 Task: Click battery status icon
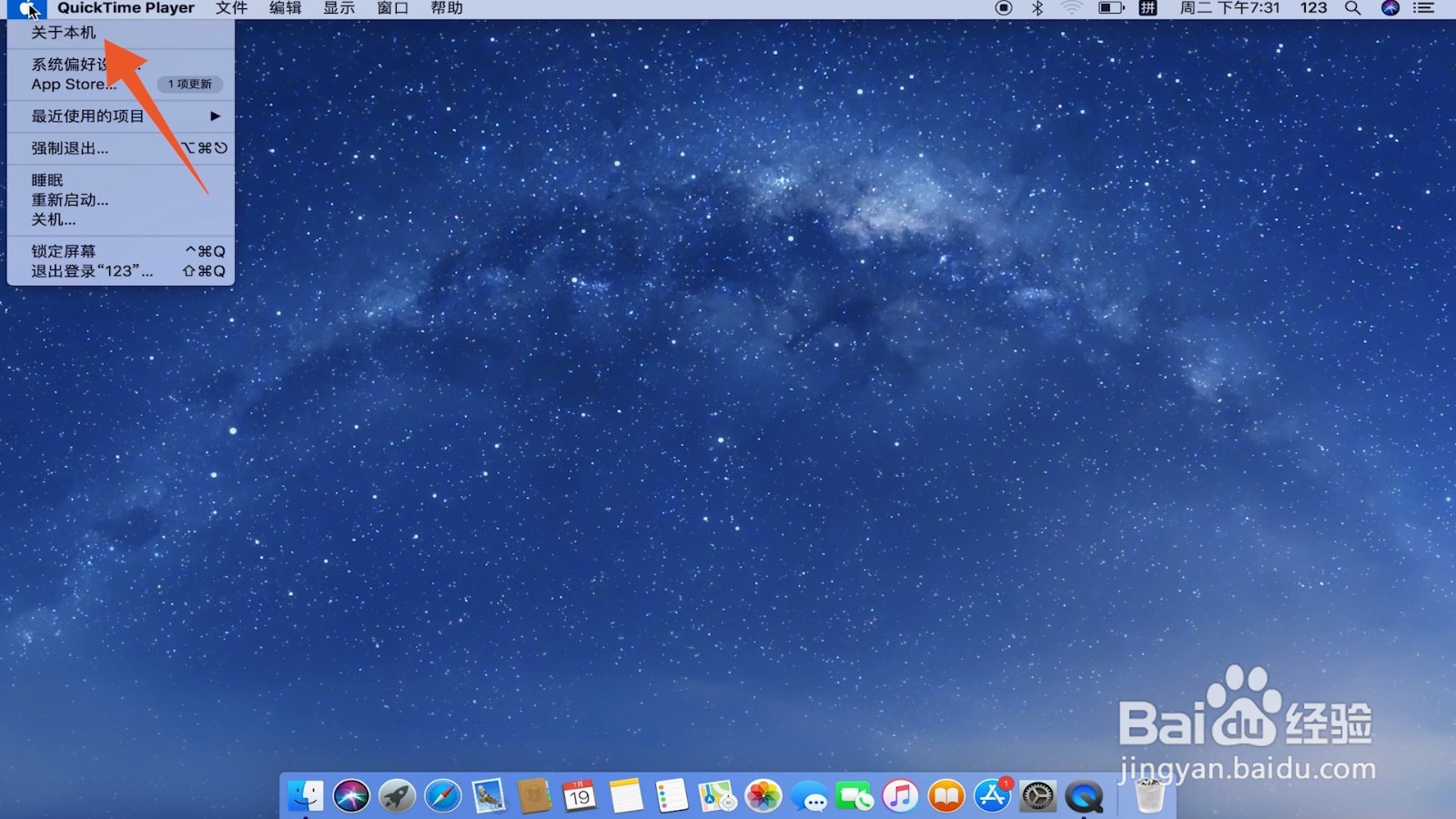pyautogui.click(x=1111, y=8)
